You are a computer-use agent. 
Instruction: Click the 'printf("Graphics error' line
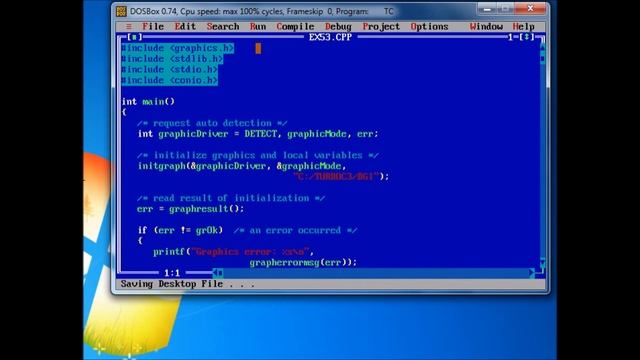pos(233,252)
